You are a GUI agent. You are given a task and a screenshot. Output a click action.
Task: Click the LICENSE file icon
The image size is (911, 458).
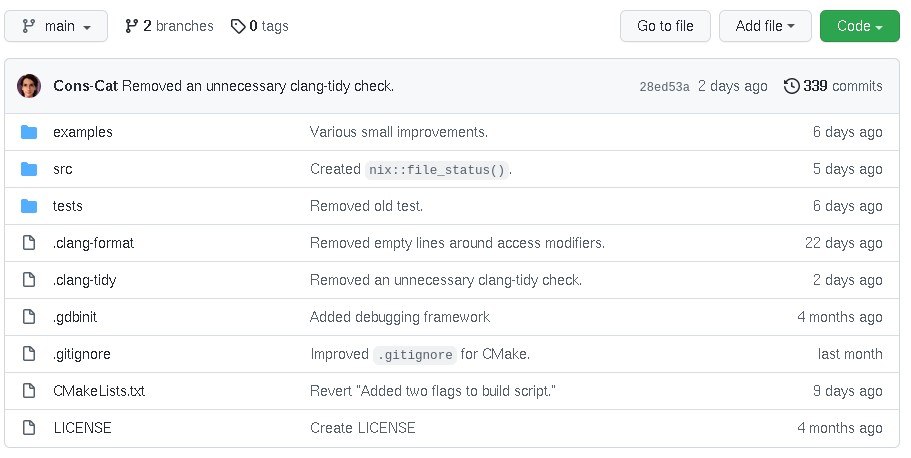29,428
